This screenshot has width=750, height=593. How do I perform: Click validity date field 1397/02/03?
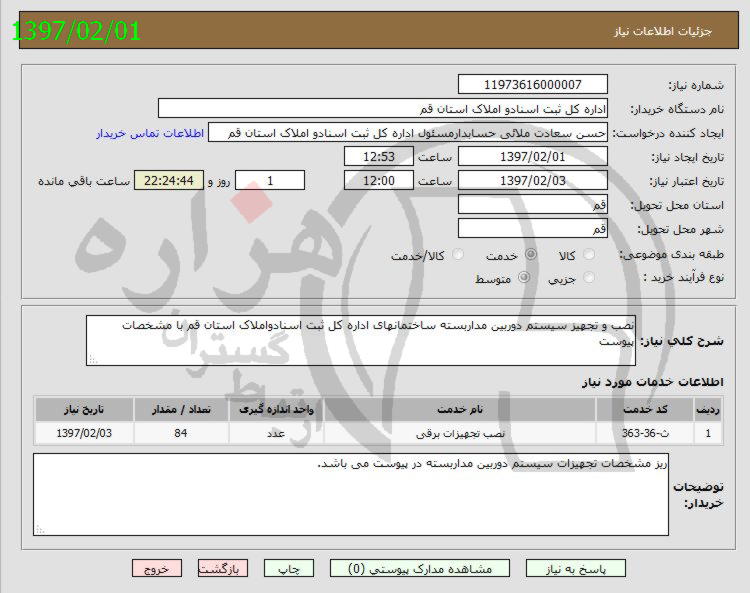pyautogui.click(x=532, y=180)
